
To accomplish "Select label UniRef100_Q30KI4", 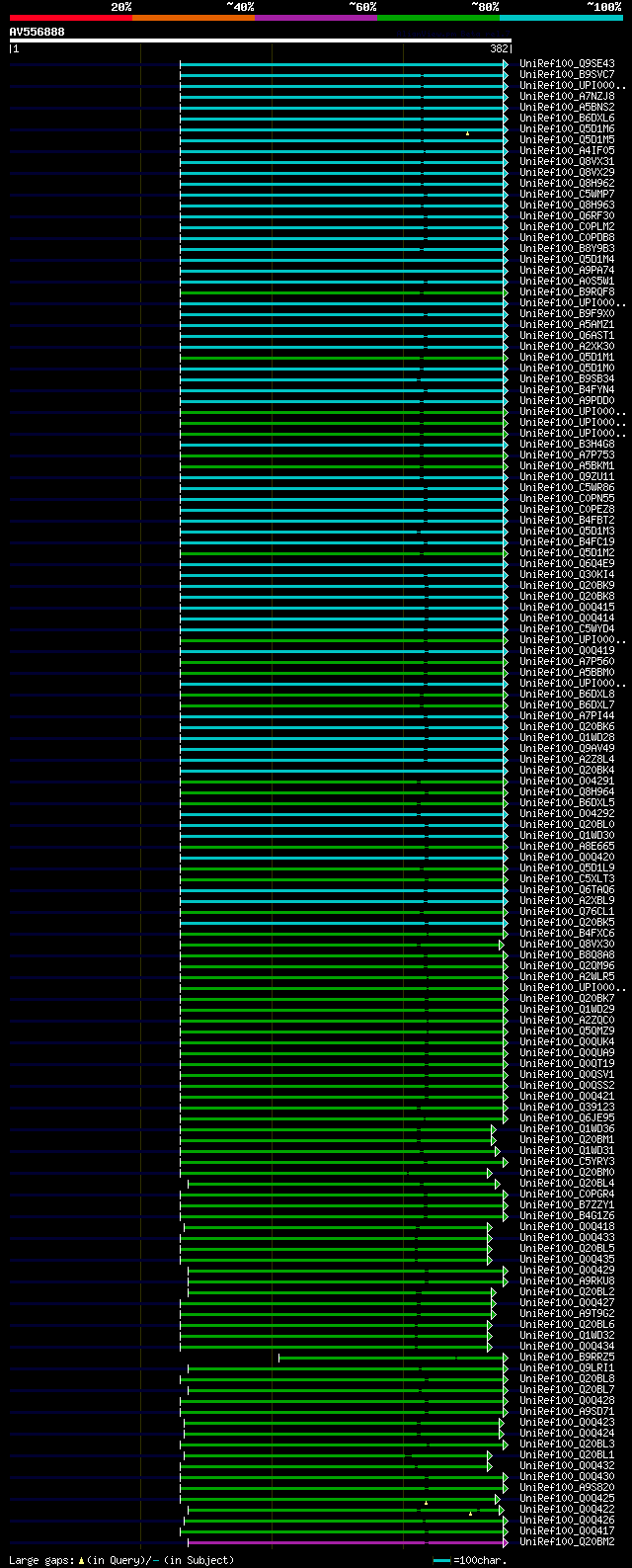I will tap(567, 574).
